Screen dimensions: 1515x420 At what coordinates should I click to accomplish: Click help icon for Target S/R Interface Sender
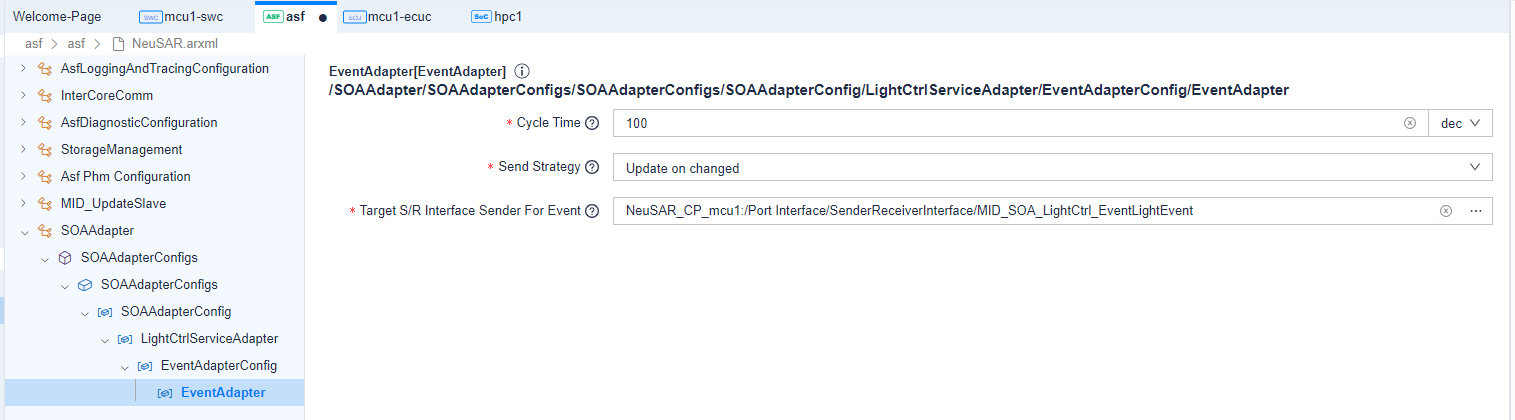tap(592, 211)
